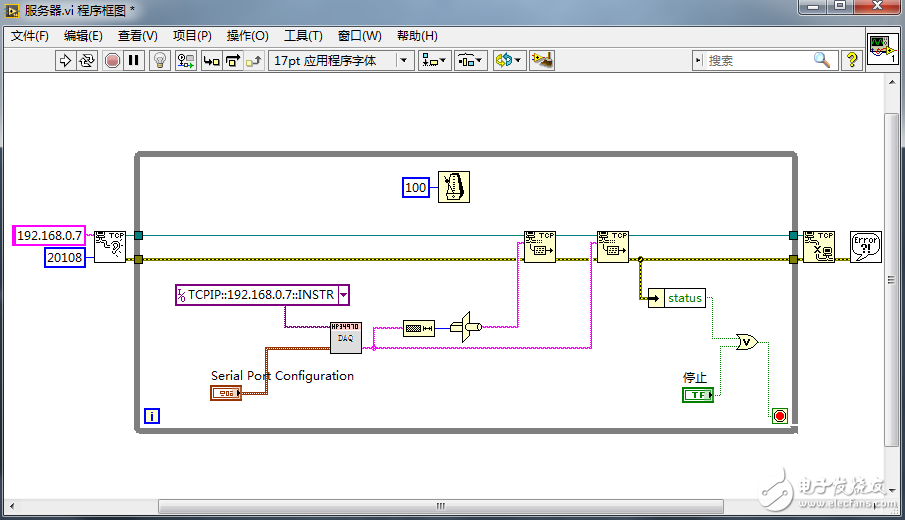Open the 工具(T) menu
905x520 pixels.
303,36
